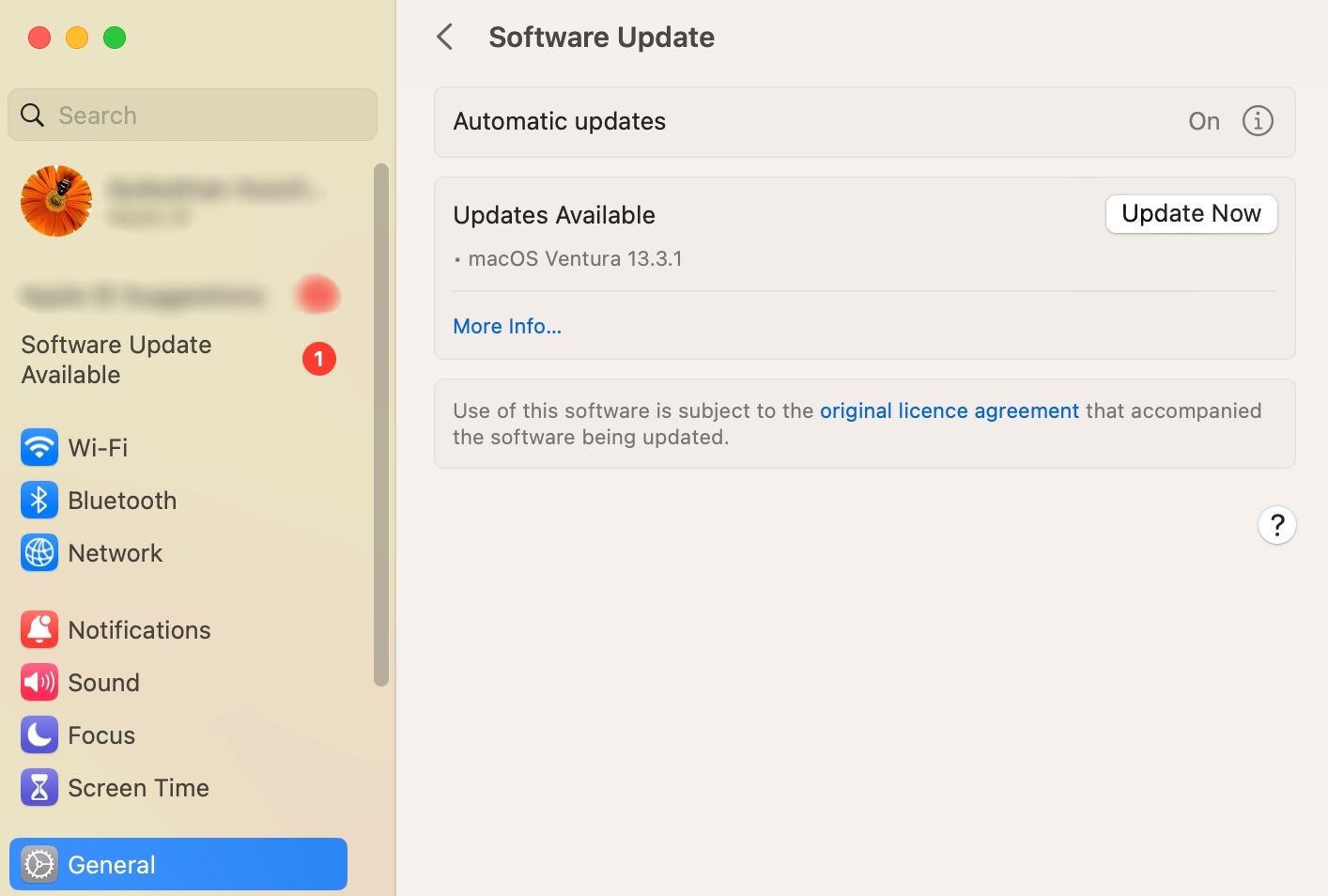Select the Bluetooth label in sidebar
The image size is (1328, 896).
[122, 501]
